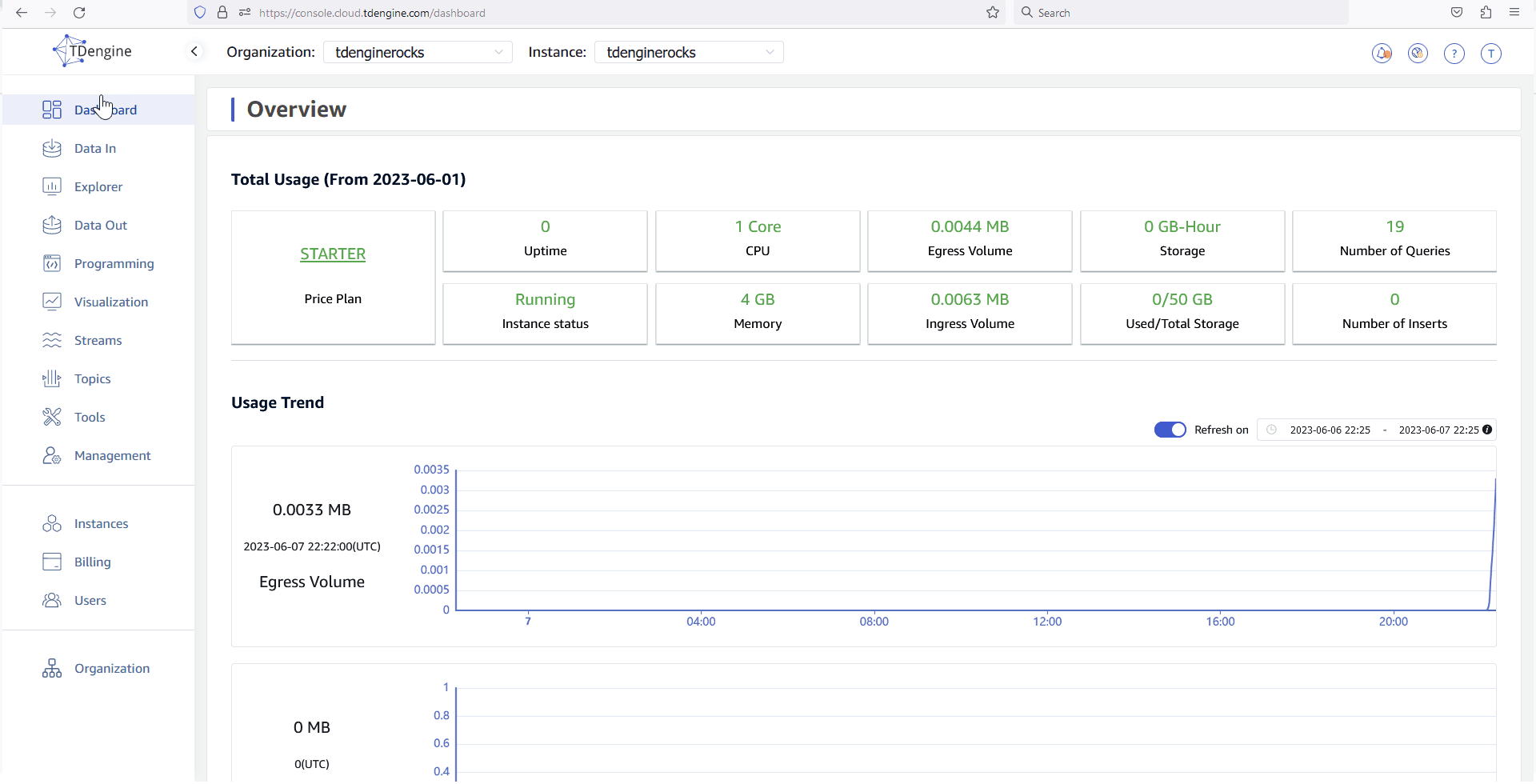The image size is (1536, 784).
Task: Open the help question mark icon
Action: point(1454,54)
